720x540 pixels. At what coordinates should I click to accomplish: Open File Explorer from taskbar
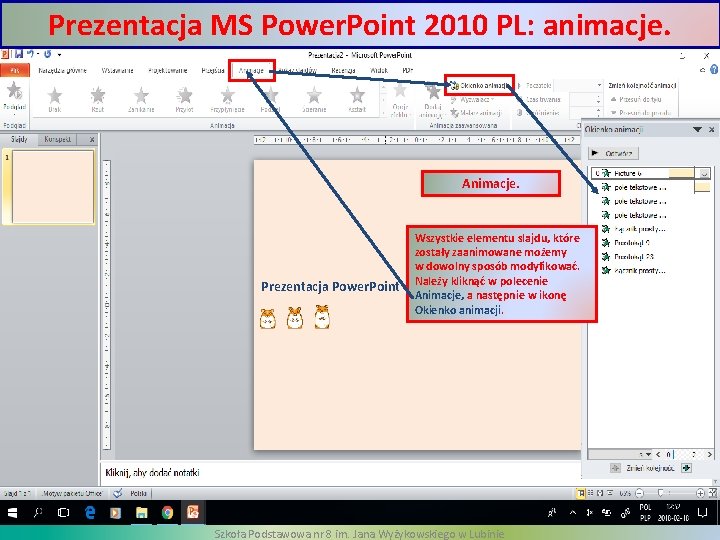141,512
